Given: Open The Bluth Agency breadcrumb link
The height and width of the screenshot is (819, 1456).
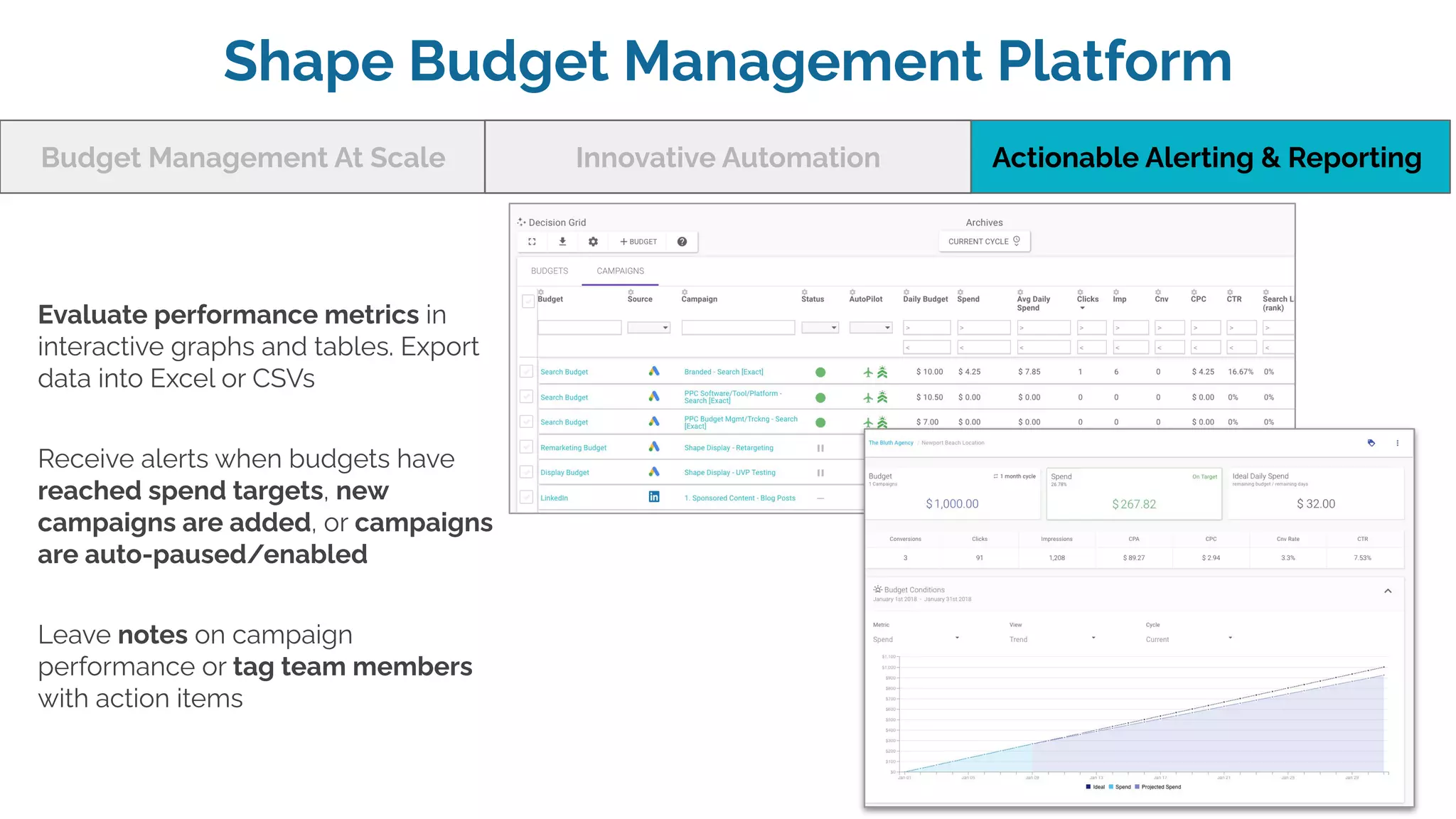Looking at the screenshot, I should 891,443.
